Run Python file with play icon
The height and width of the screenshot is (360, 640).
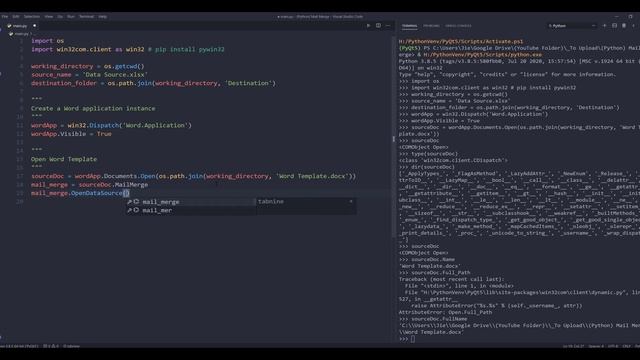(x=368, y=26)
